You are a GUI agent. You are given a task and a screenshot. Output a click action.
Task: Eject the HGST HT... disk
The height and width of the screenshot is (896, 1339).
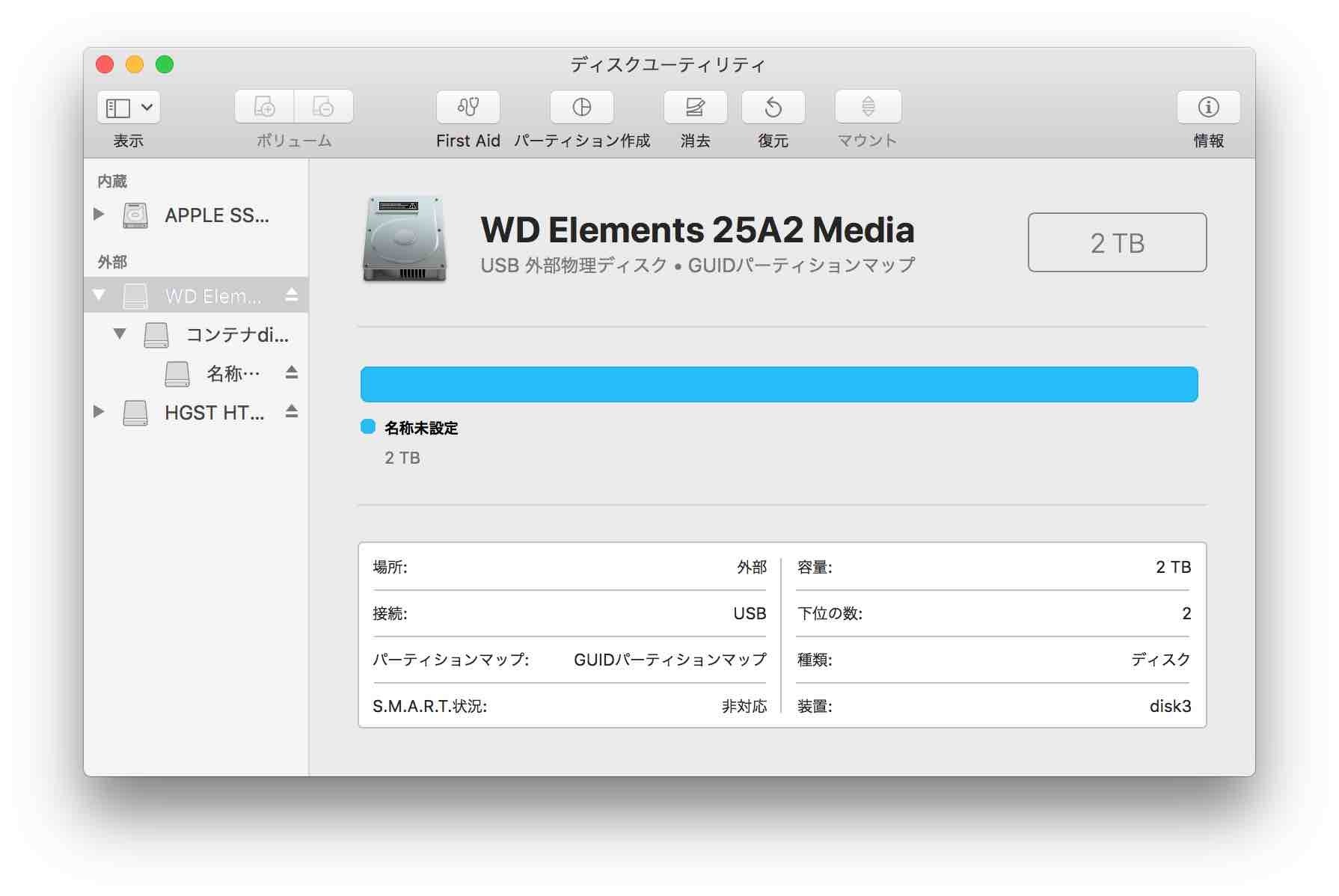point(292,412)
